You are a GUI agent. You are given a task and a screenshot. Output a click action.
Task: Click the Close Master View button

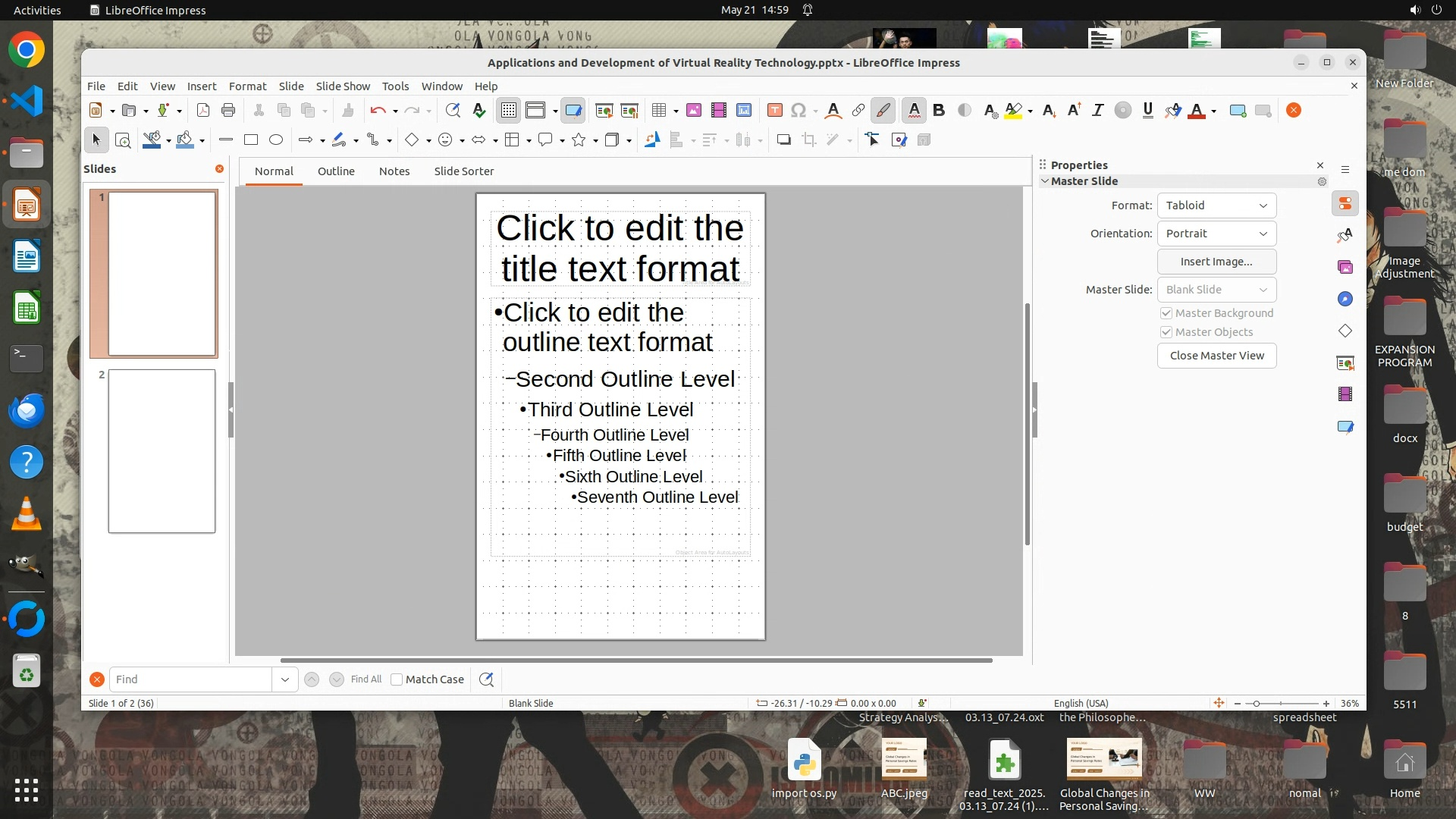1216,356
